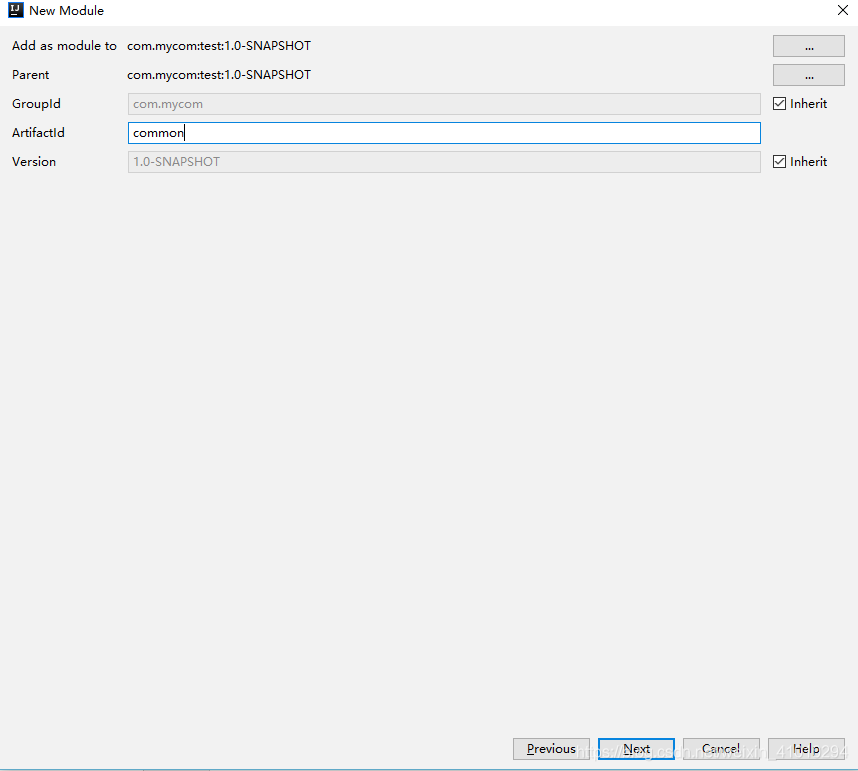858x771 pixels.
Task: Cancel the New Module wizard
Action: point(721,749)
